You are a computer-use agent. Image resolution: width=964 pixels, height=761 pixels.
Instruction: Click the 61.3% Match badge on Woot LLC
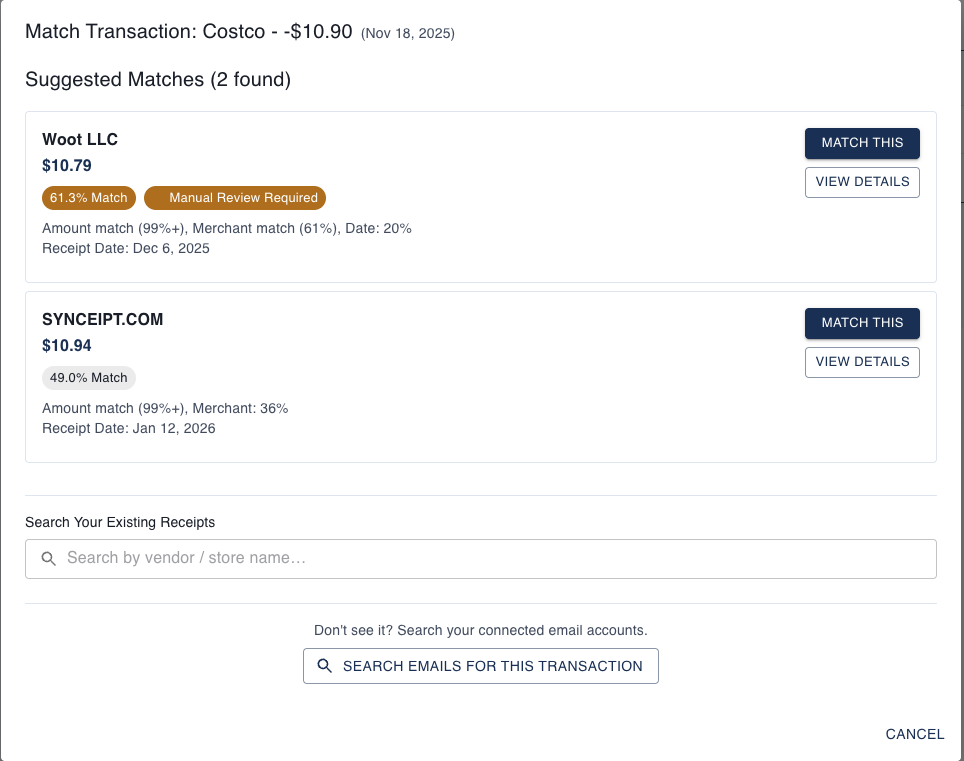click(x=88, y=197)
